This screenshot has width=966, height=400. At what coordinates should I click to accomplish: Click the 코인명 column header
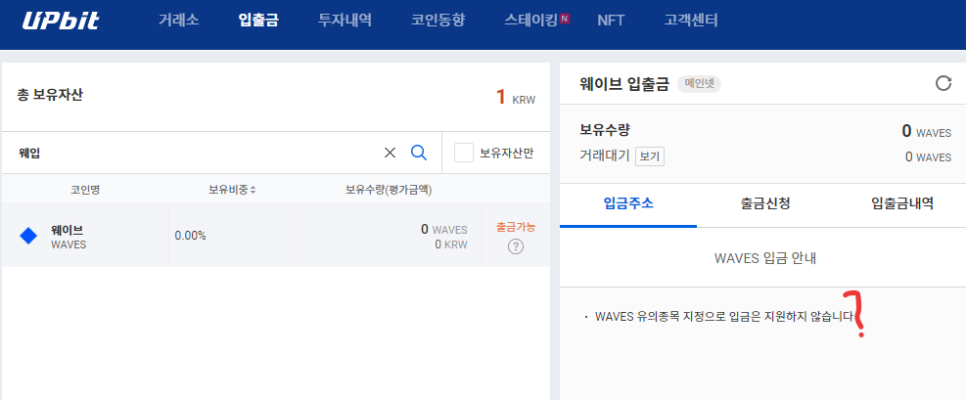pyautogui.click(x=85, y=190)
